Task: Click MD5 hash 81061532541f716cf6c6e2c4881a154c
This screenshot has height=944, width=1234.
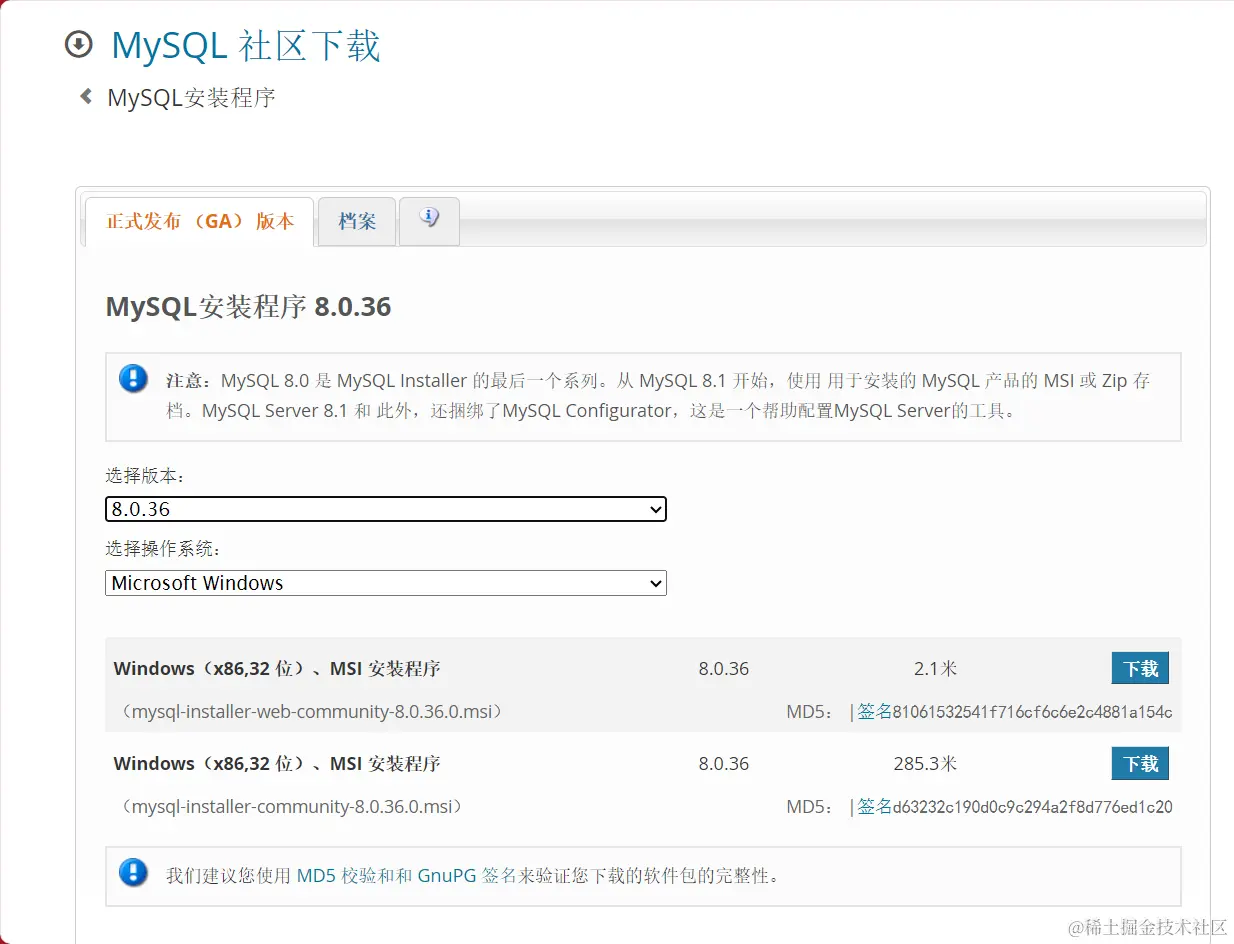Action: pos(1033,712)
